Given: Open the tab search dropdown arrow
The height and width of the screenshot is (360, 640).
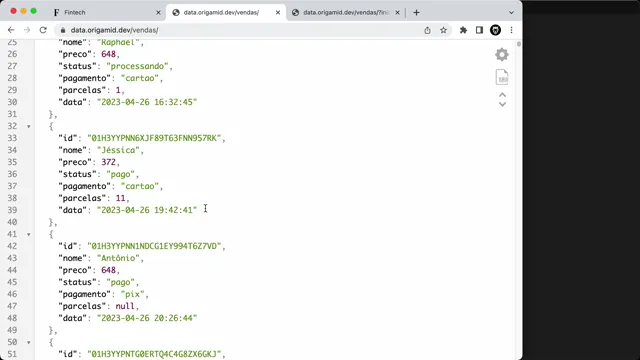Looking at the screenshot, I should (x=511, y=13).
